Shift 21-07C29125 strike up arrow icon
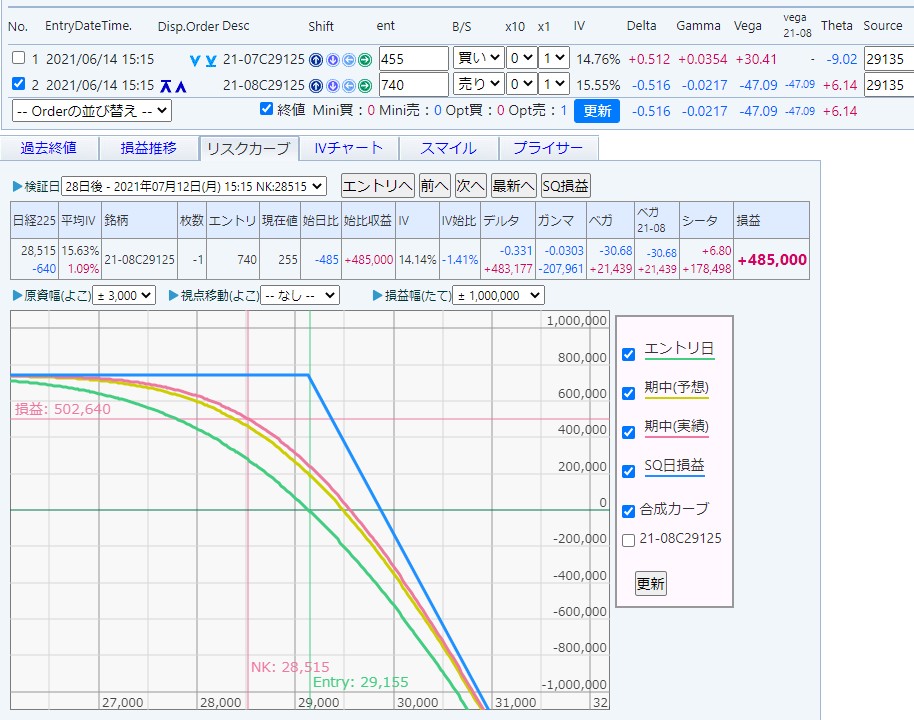This screenshot has height=720, width=914. point(316,59)
